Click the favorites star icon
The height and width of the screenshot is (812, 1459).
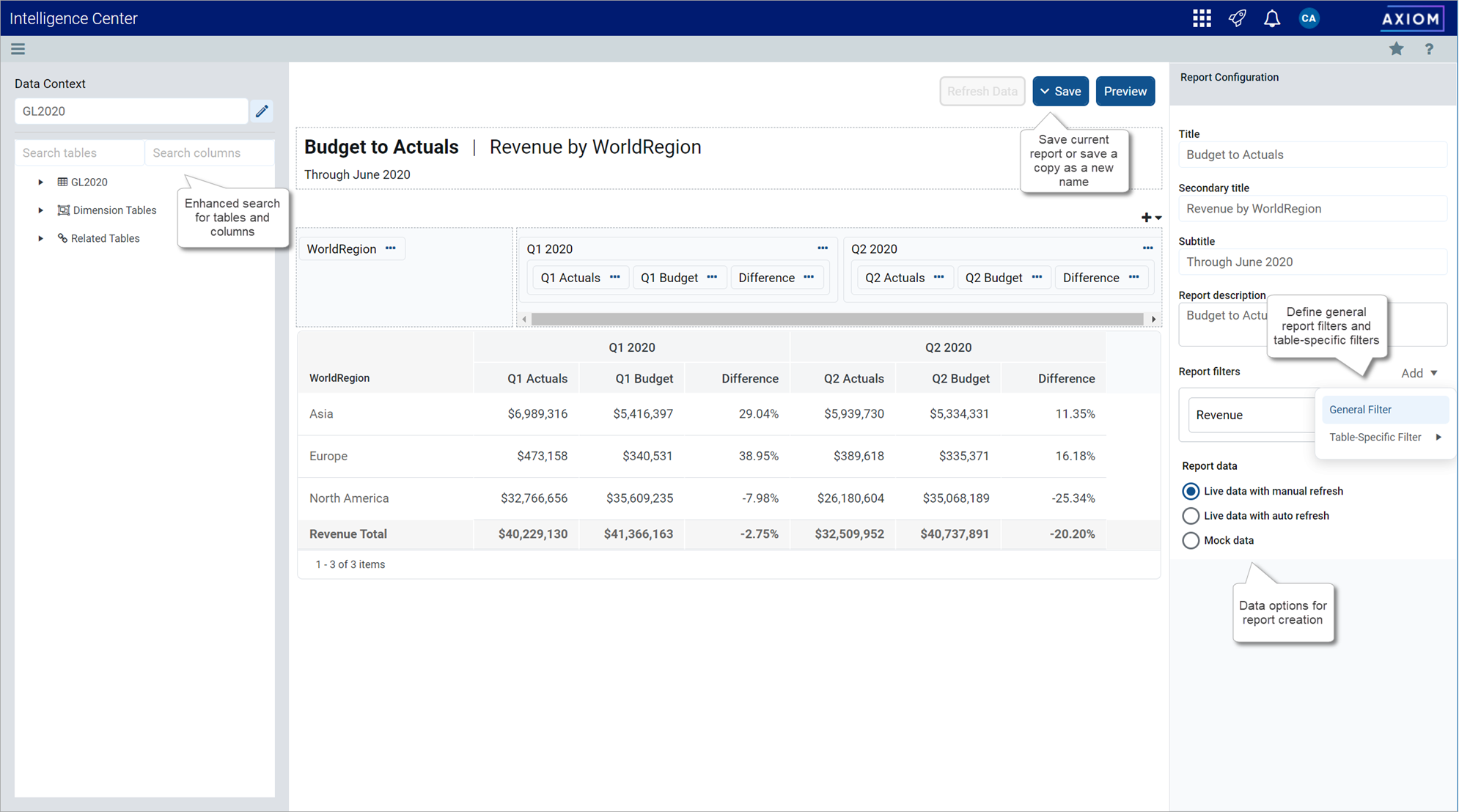point(1396,49)
